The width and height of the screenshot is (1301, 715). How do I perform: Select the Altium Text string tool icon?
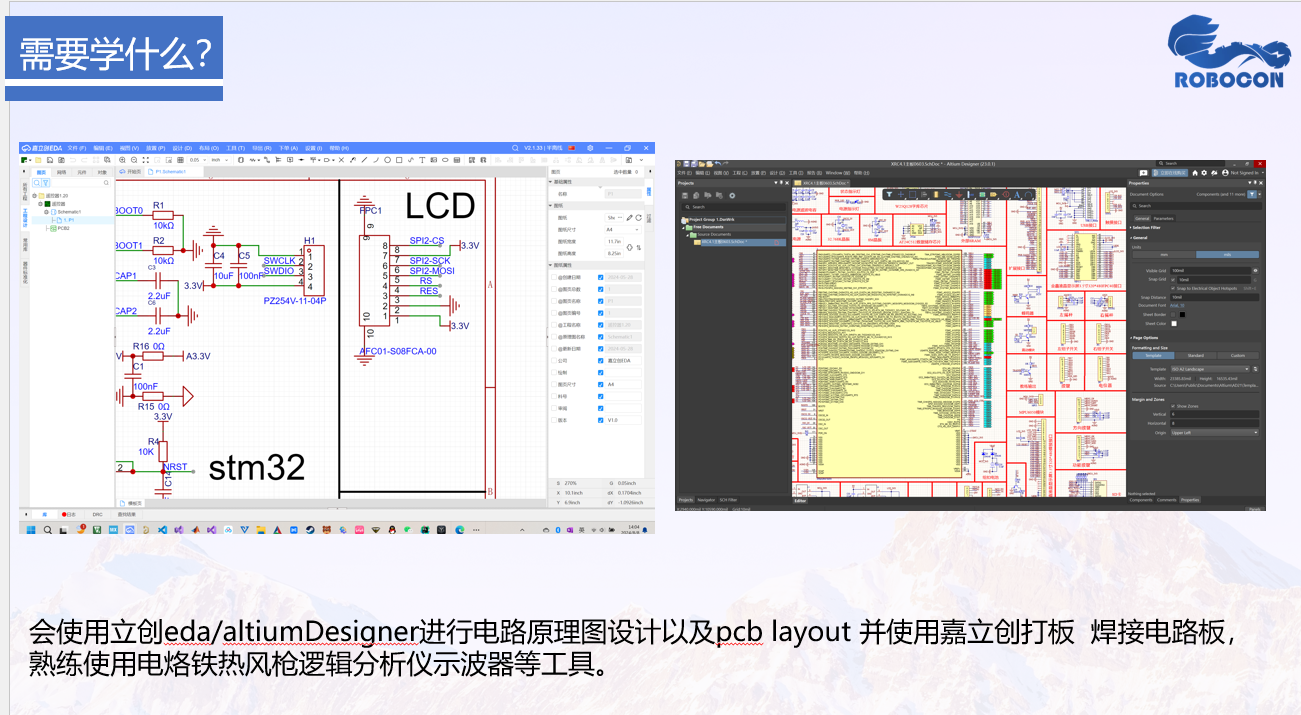click(x=1017, y=194)
